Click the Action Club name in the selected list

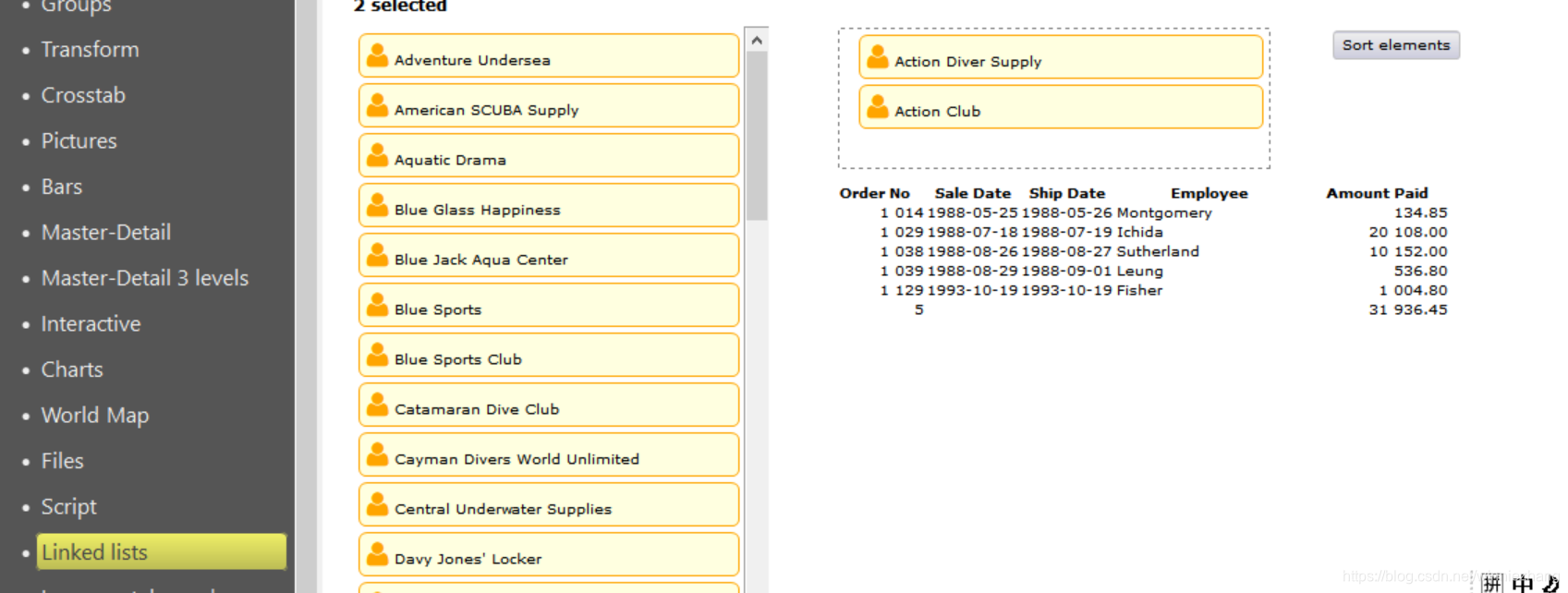click(938, 112)
